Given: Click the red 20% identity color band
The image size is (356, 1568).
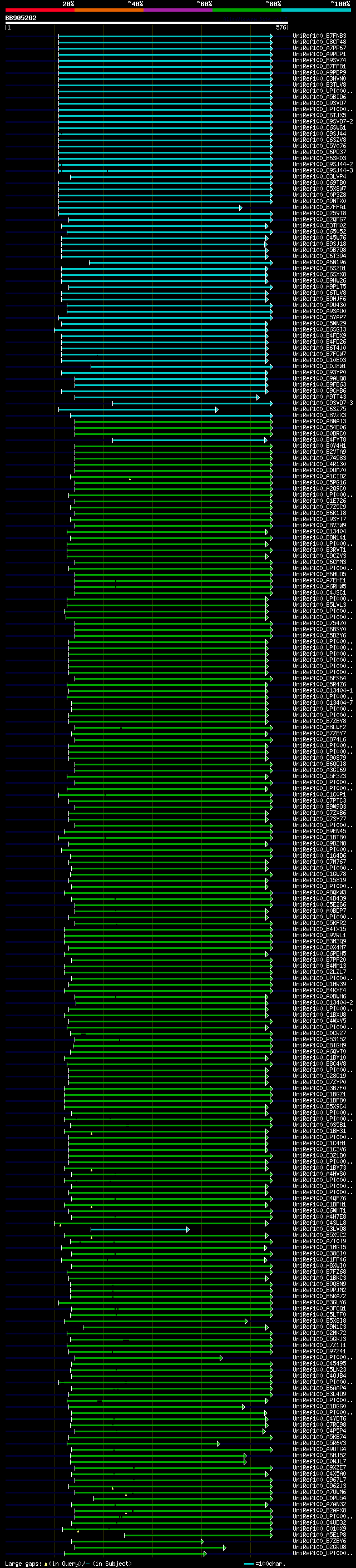Looking at the screenshot, I should click(x=39, y=10).
